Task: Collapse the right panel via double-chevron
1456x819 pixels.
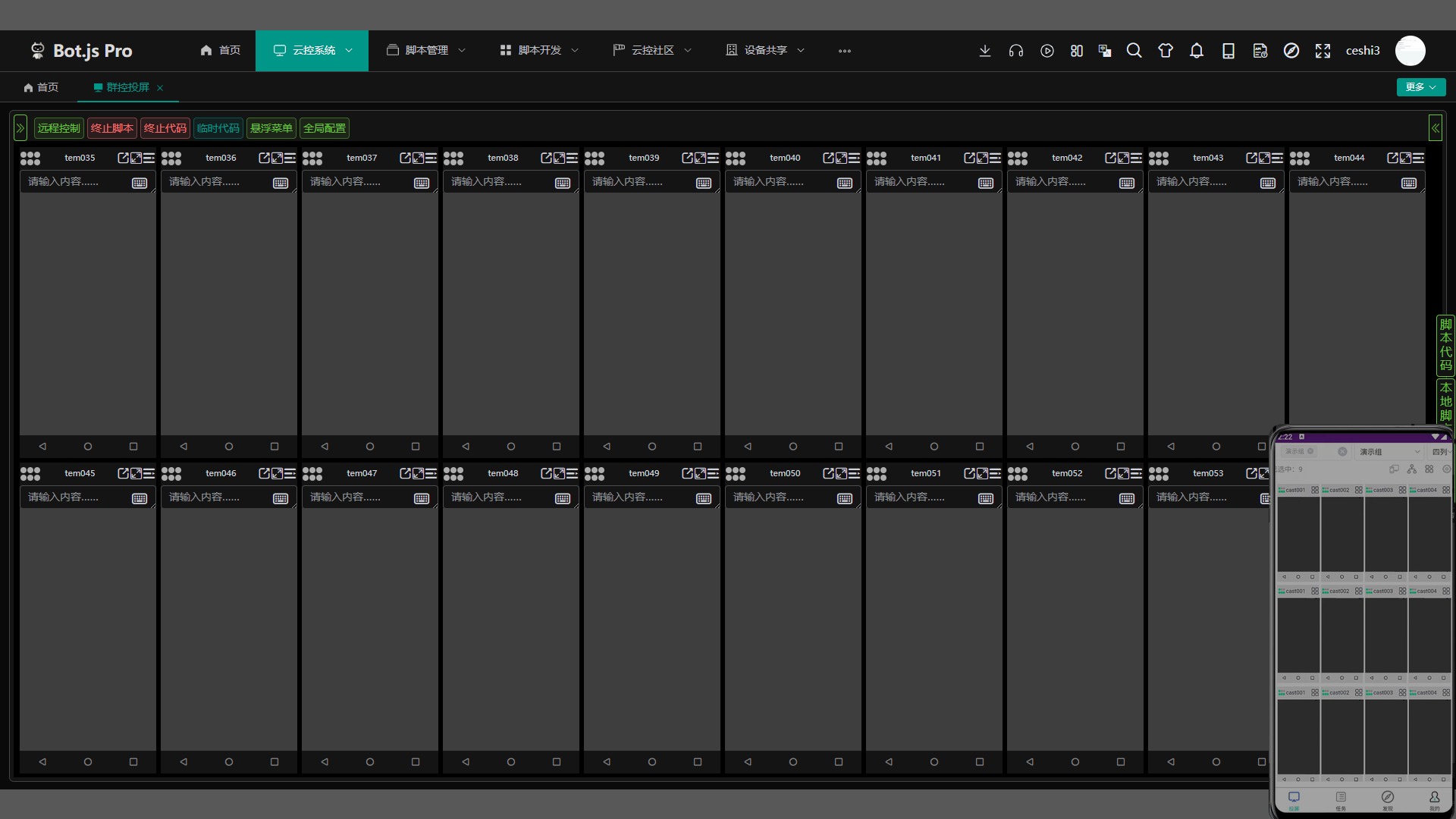Action: point(1435,128)
